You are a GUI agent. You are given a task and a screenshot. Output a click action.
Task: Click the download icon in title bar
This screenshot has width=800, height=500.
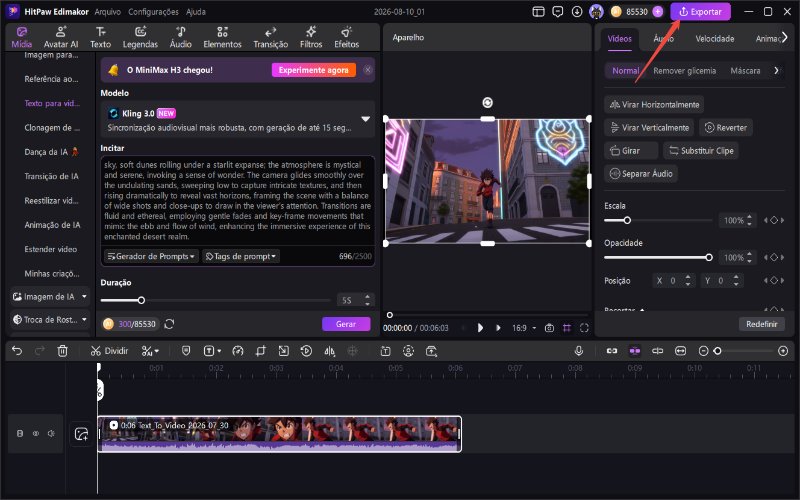pyautogui.click(x=577, y=11)
